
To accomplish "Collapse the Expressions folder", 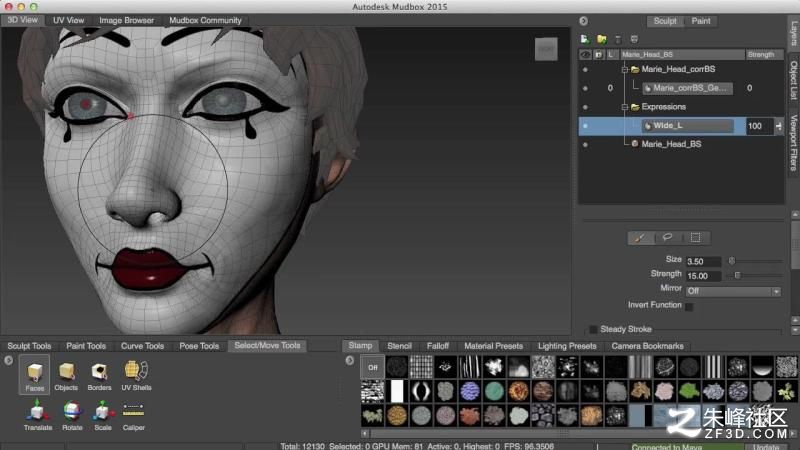I will [x=624, y=107].
